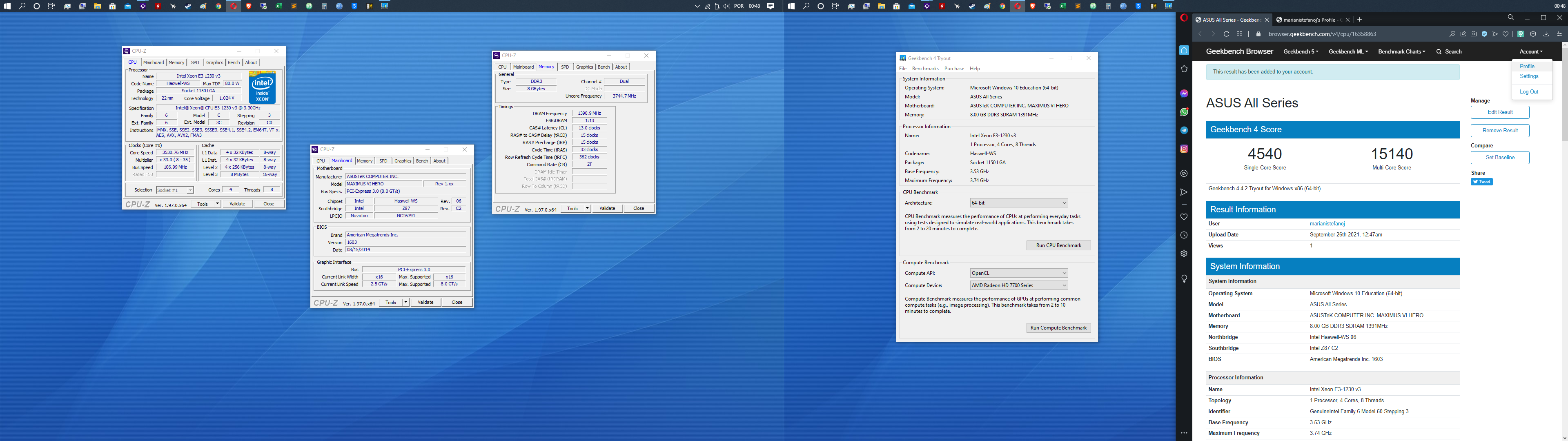Open File menu in Geekbench 4 Tryout
Image resolution: width=1568 pixels, height=441 pixels.
pos(903,69)
